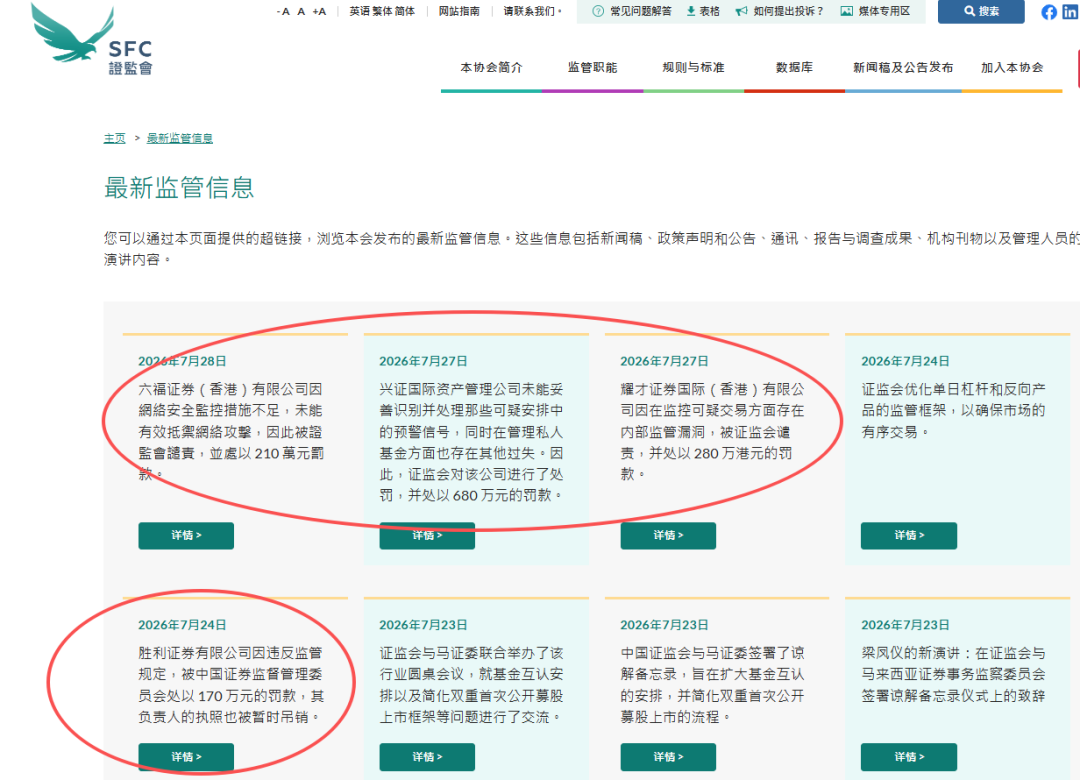This screenshot has height=780, width=1080.
Task: Switch language to 简体
Action: click(x=404, y=11)
